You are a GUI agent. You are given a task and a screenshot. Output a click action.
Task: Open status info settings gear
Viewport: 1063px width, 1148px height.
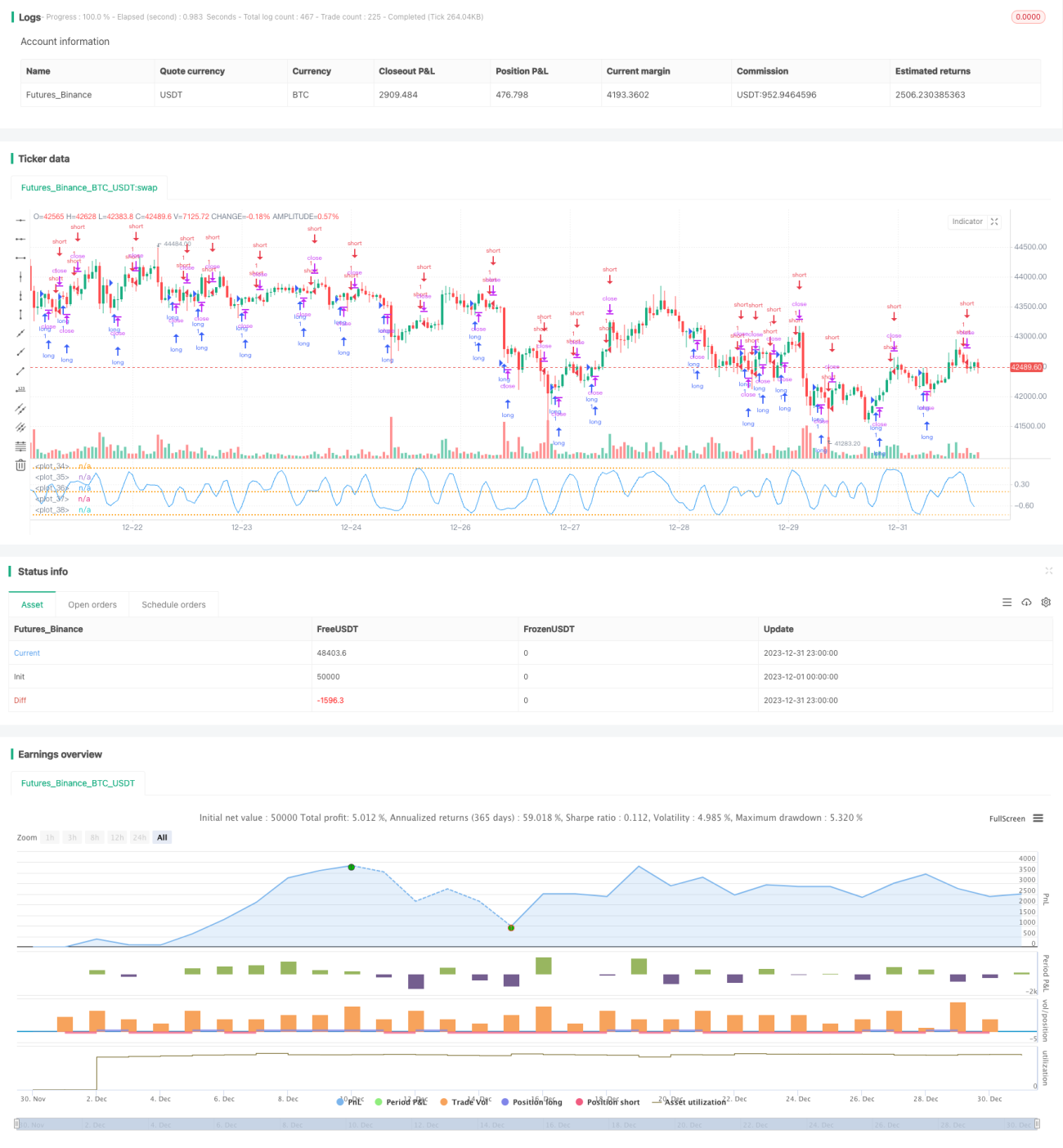click(1046, 603)
